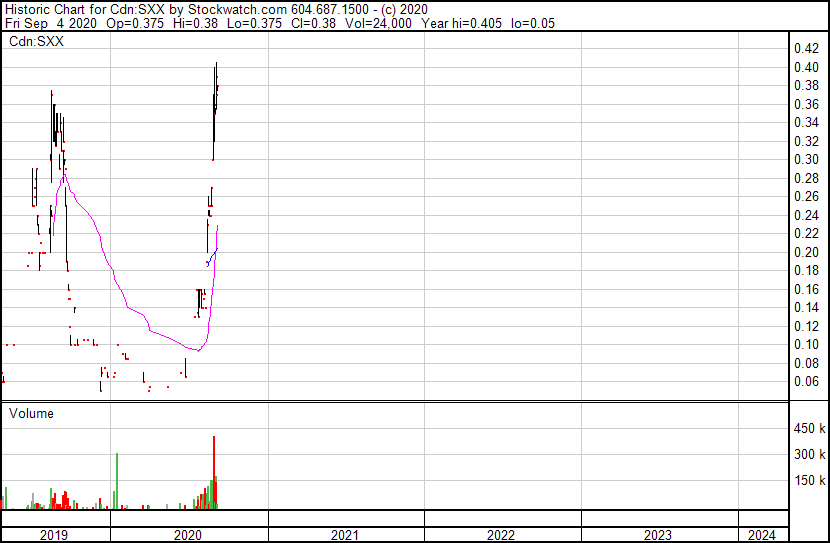Click the 0.16 price axis label
The image size is (830, 543).
click(806, 289)
